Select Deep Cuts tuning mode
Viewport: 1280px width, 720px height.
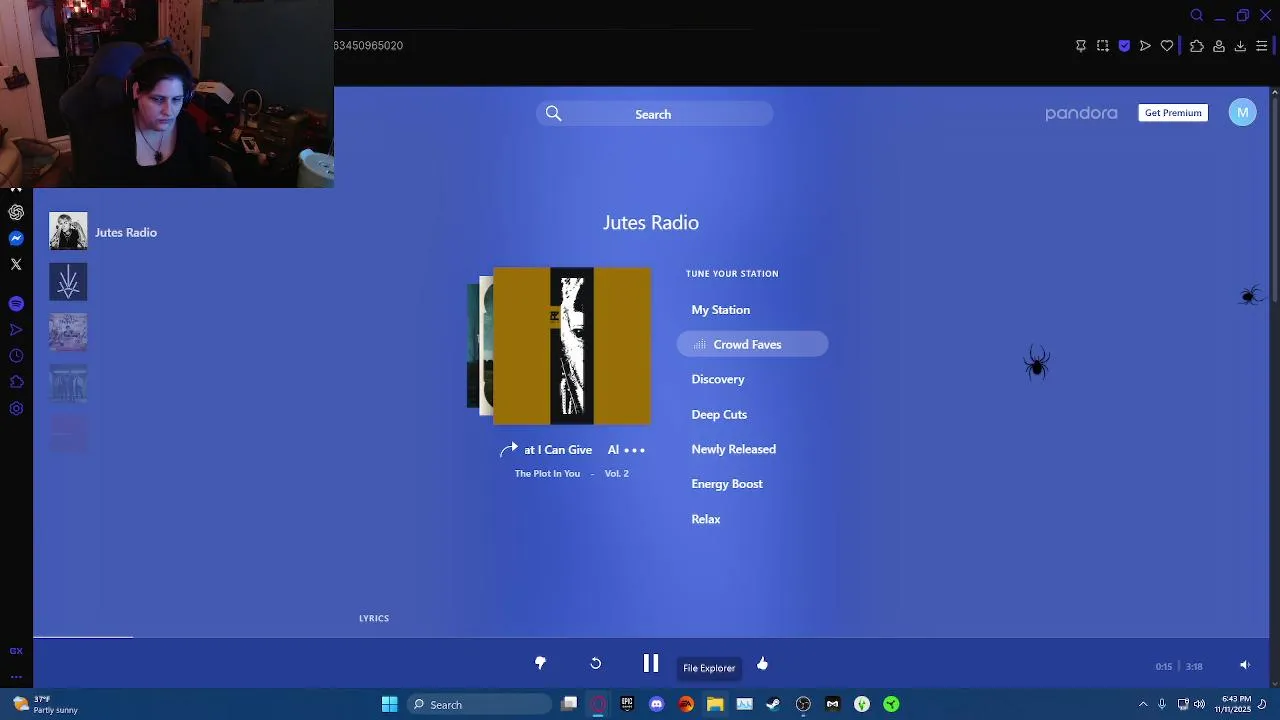pos(719,414)
